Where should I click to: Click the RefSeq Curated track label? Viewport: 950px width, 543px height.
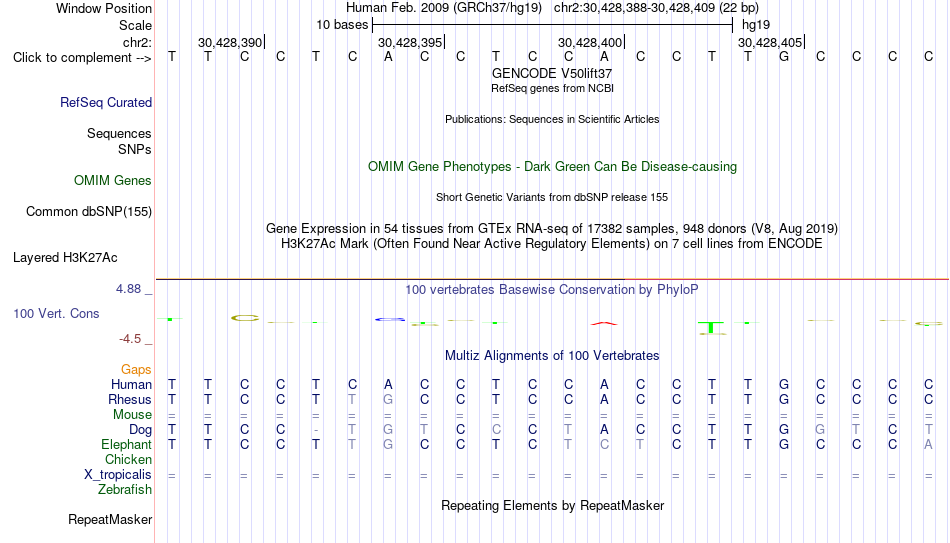[105, 102]
